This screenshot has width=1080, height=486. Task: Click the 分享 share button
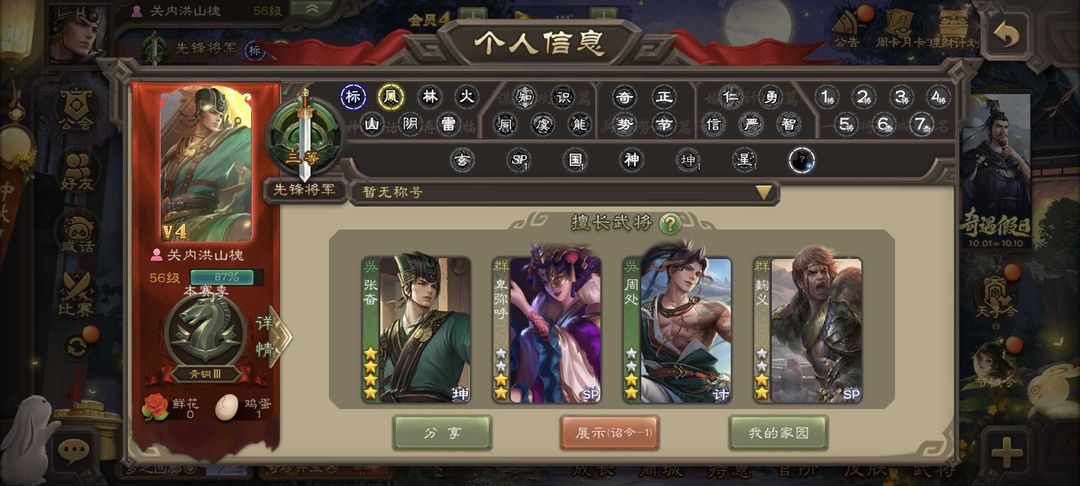[442, 433]
